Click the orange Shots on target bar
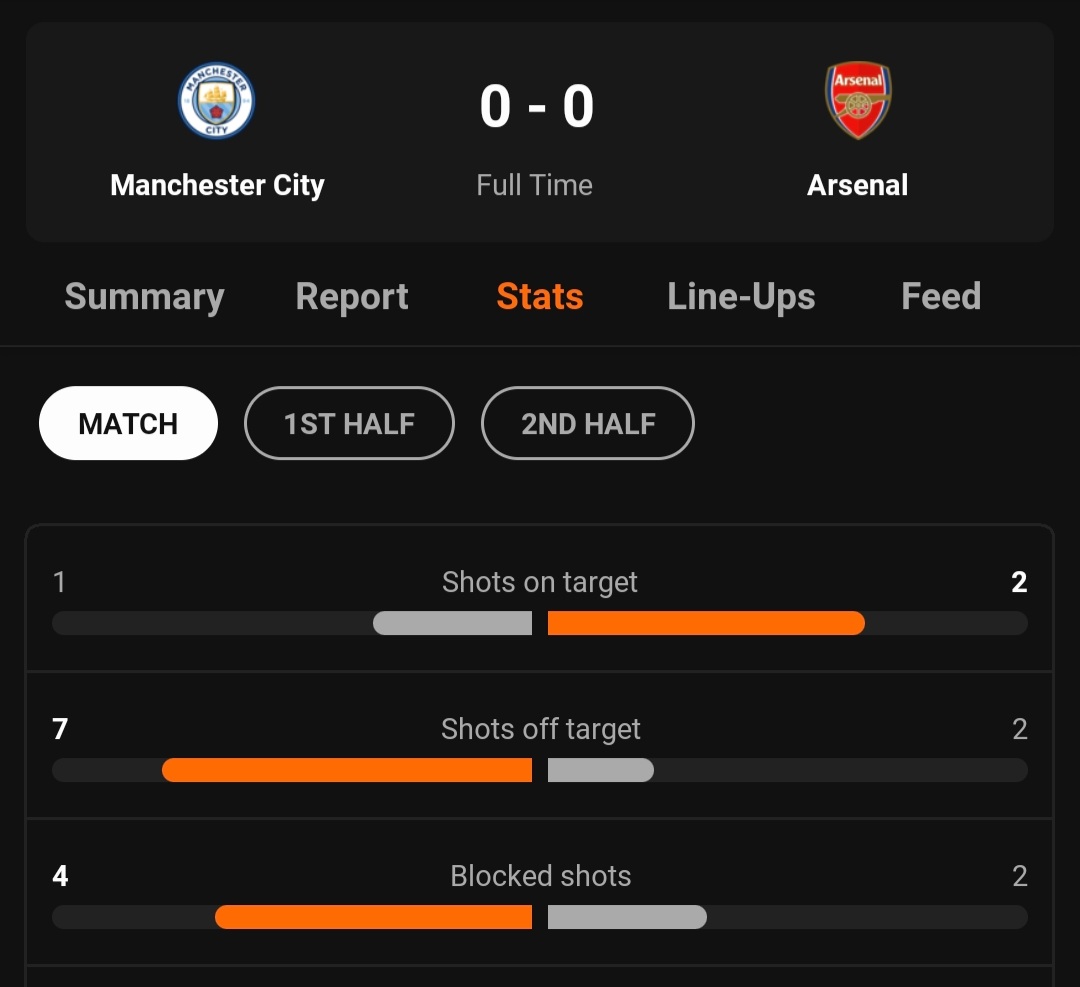This screenshot has height=987, width=1080. (706, 623)
